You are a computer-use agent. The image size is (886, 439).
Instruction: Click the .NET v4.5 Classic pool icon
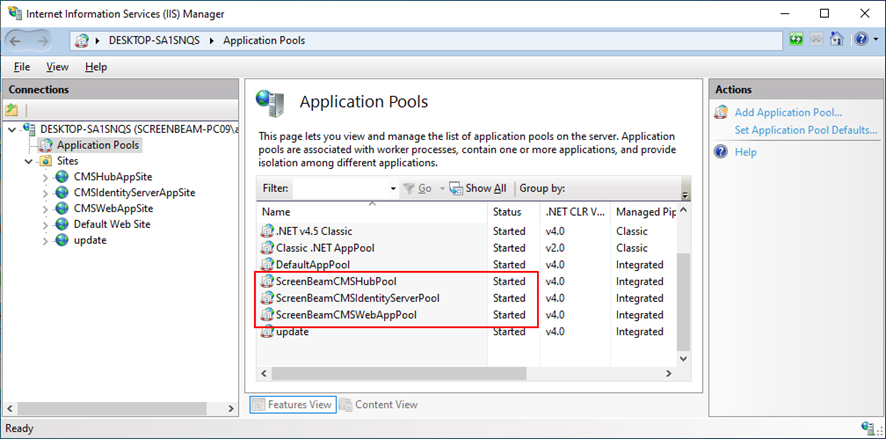(267, 231)
